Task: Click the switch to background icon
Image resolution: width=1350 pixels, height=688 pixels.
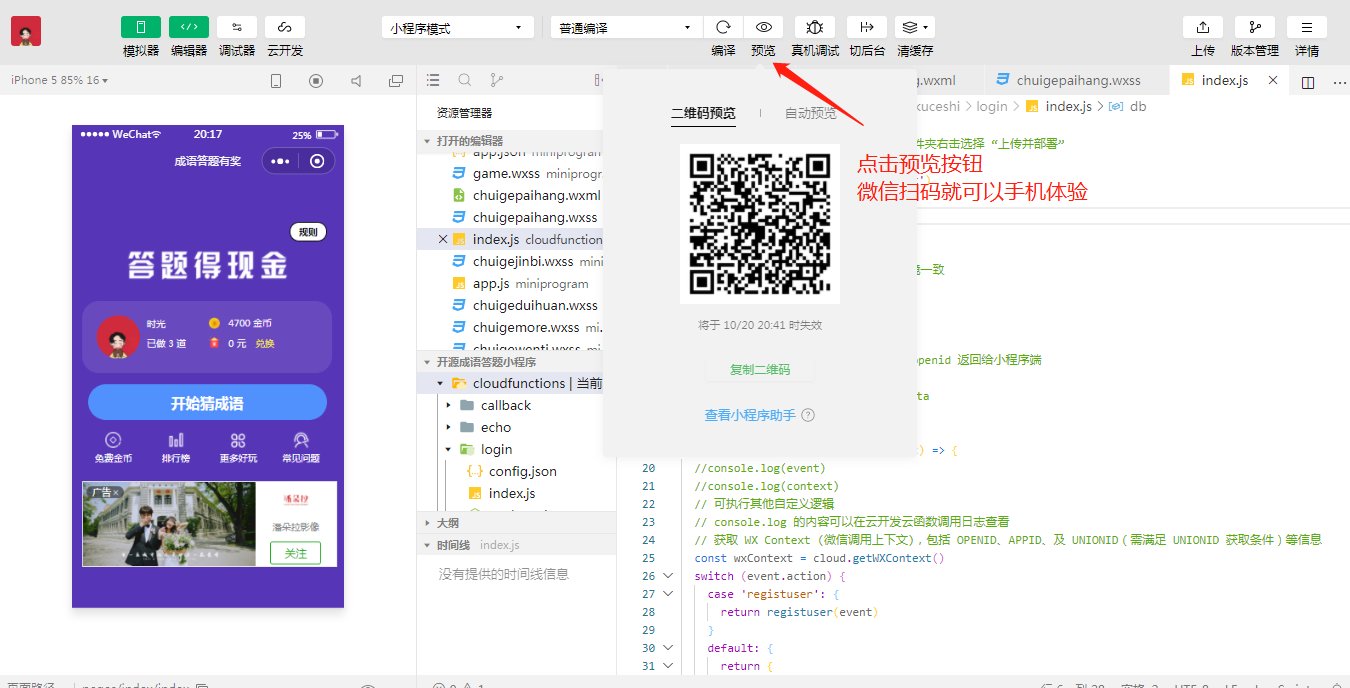Action: 867,27
